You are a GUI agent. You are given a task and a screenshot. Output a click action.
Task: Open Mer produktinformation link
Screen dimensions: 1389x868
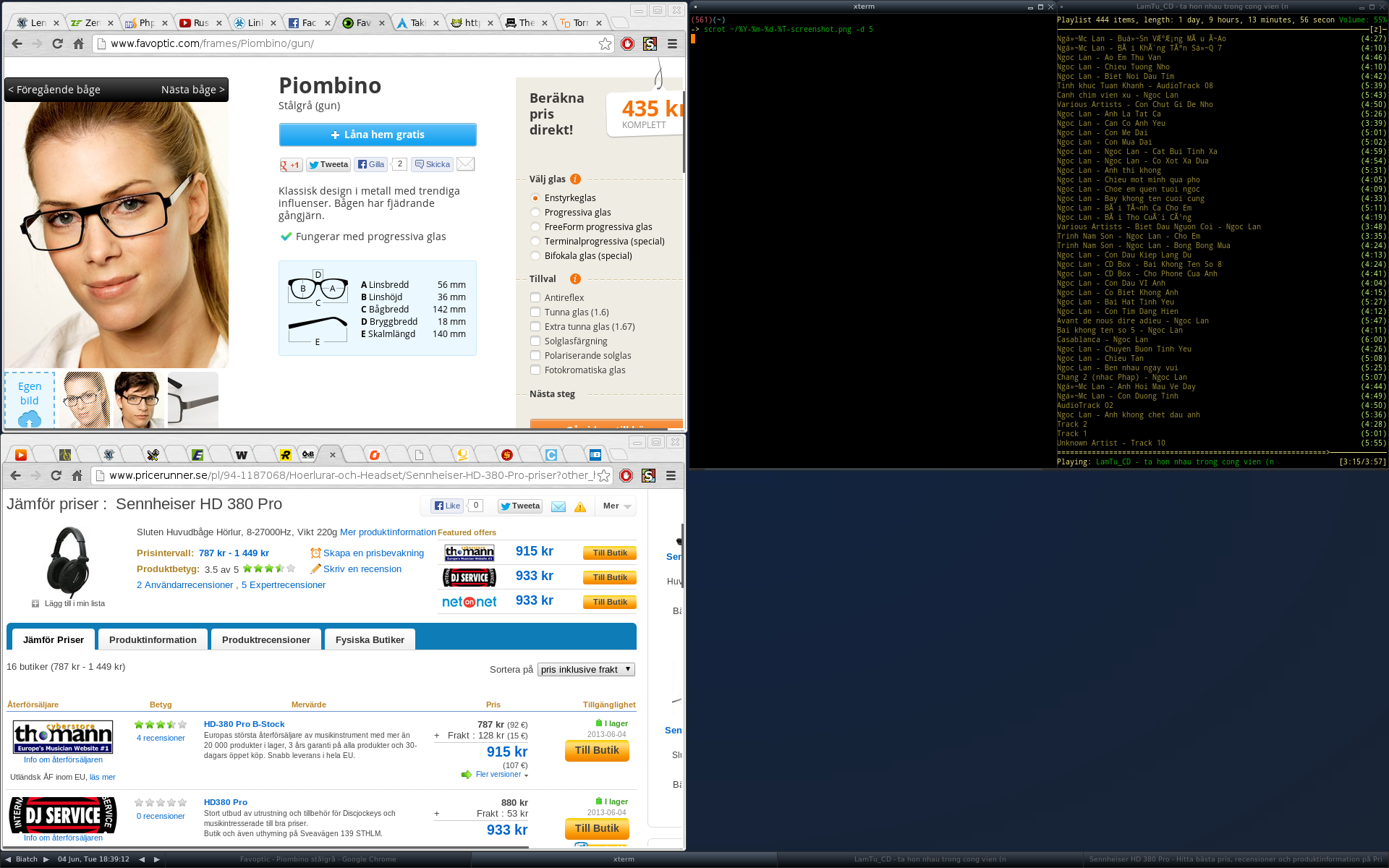[x=388, y=532]
